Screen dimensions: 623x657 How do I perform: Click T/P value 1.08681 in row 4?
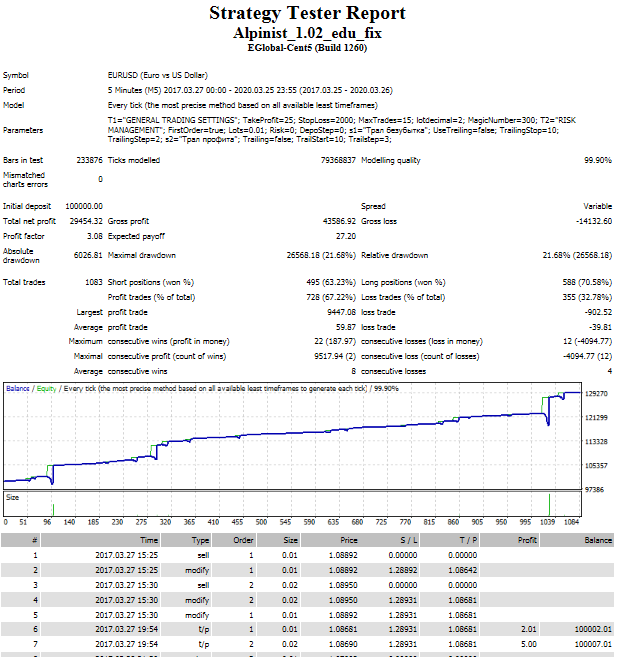[463, 600]
